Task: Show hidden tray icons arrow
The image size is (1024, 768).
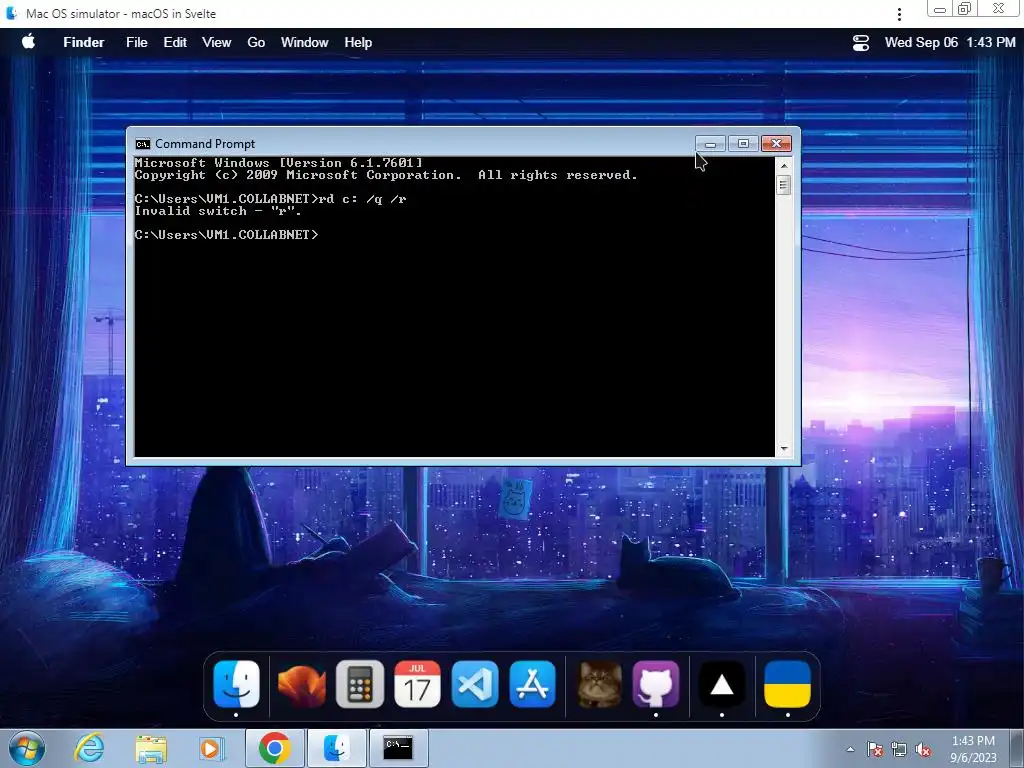Action: 850,750
